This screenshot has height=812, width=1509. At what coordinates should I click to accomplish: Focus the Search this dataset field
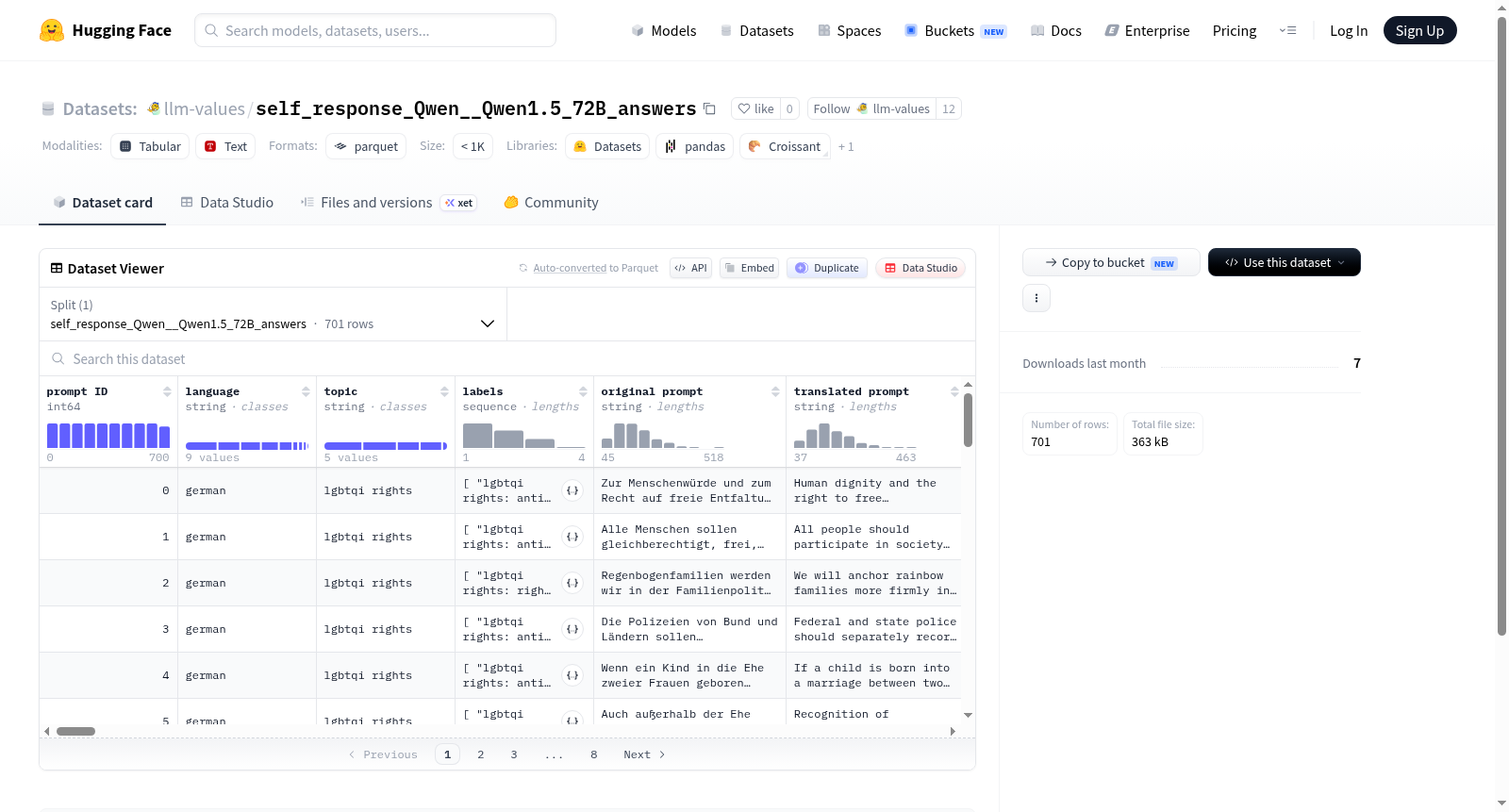(507, 359)
